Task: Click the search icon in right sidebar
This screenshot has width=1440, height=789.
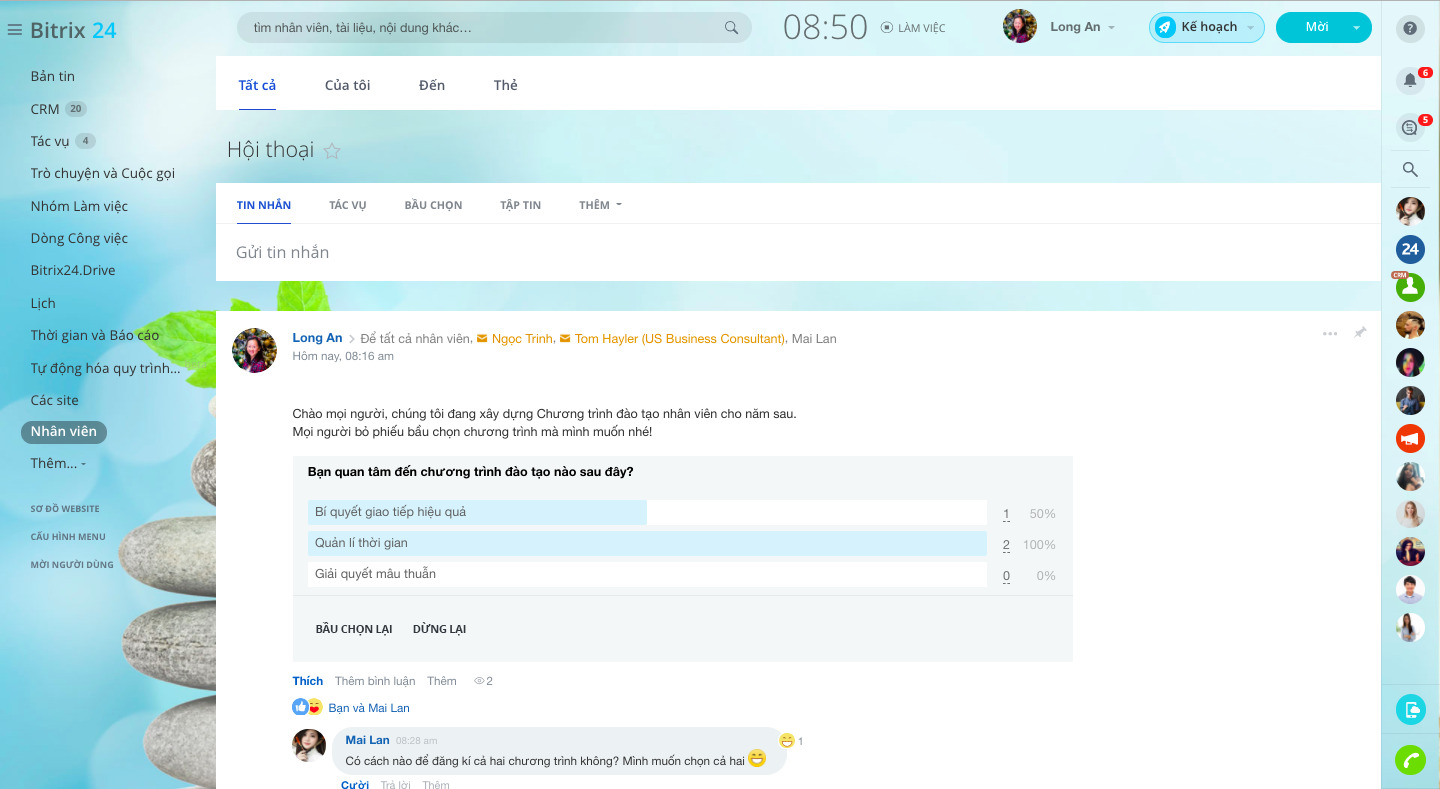Action: (1410, 170)
